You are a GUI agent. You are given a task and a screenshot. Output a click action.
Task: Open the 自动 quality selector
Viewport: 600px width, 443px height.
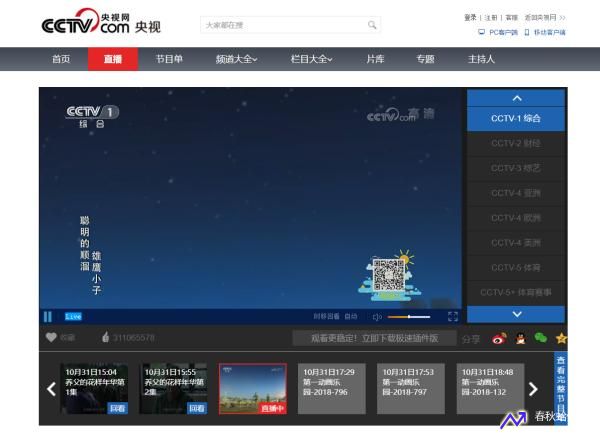351,316
